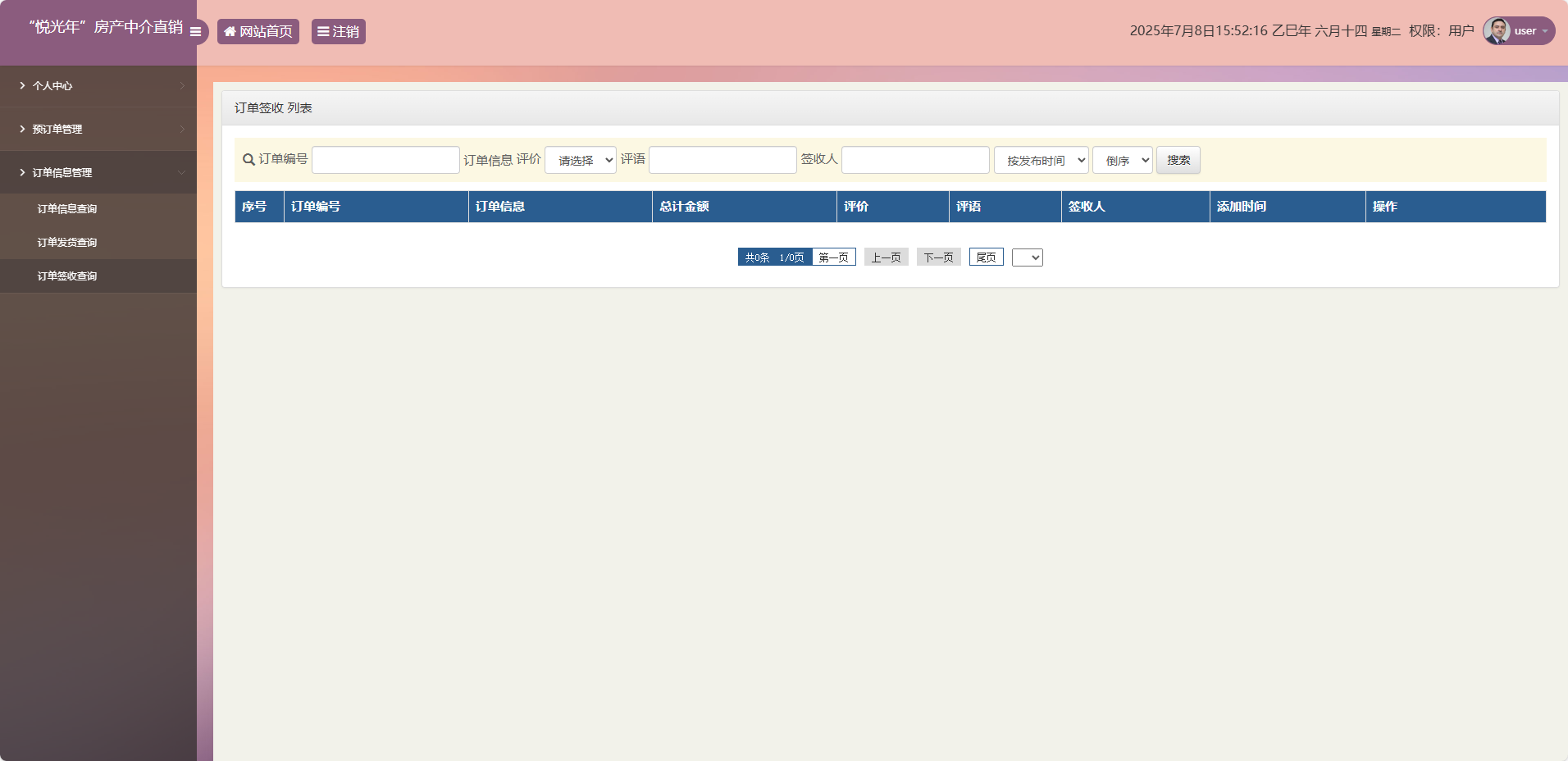1568x761 pixels.
Task: Open the 倒序 order dropdown
Action: [1121, 160]
